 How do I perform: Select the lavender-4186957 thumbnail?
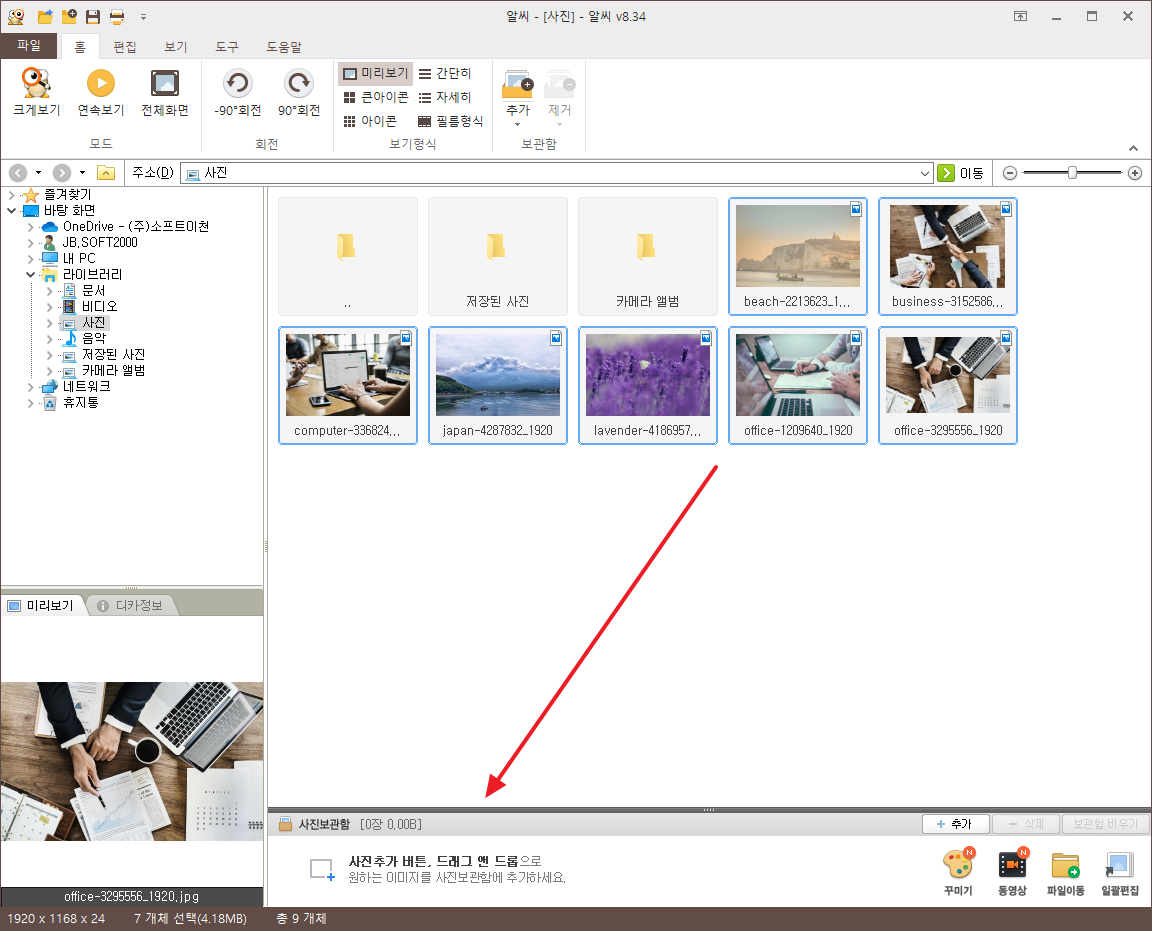click(647, 386)
